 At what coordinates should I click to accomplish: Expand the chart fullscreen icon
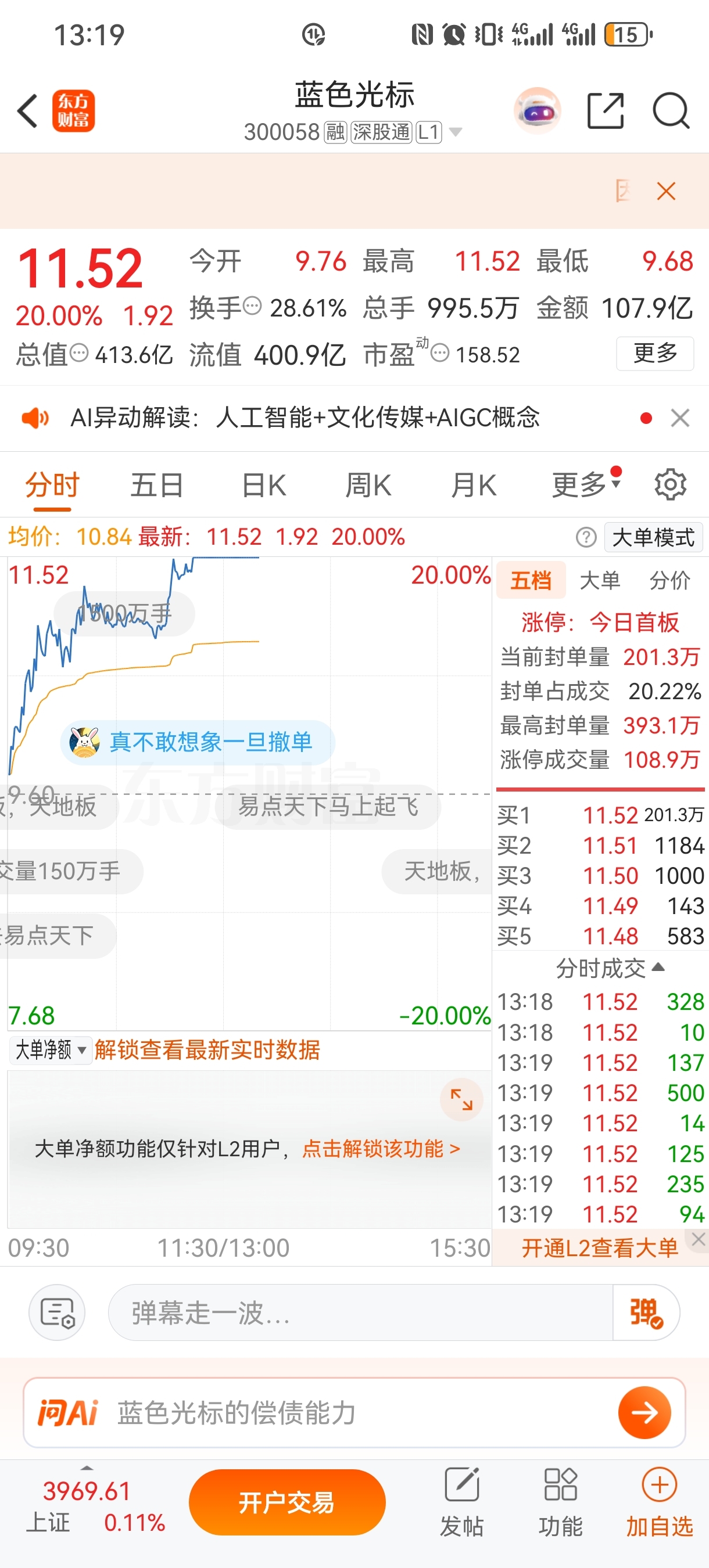tap(461, 1099)
